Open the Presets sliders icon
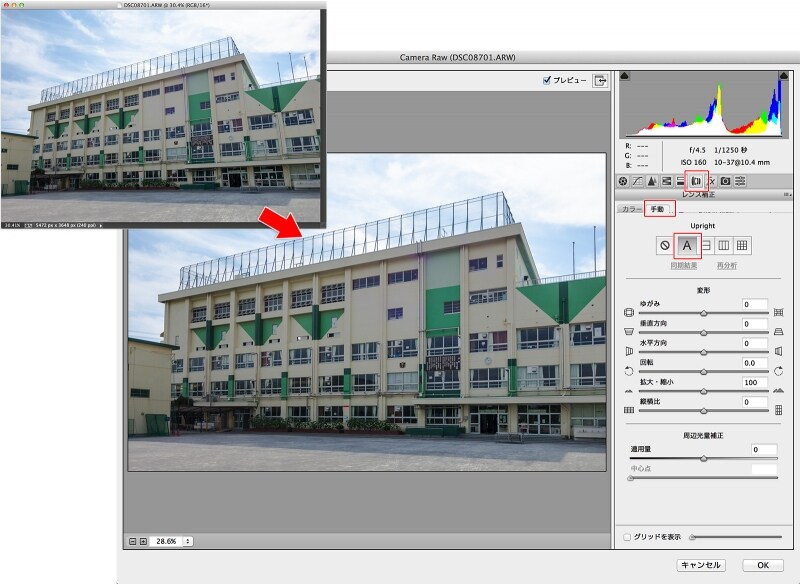The width and height of the screenshot is (800, 584). [x=740, y=181]
